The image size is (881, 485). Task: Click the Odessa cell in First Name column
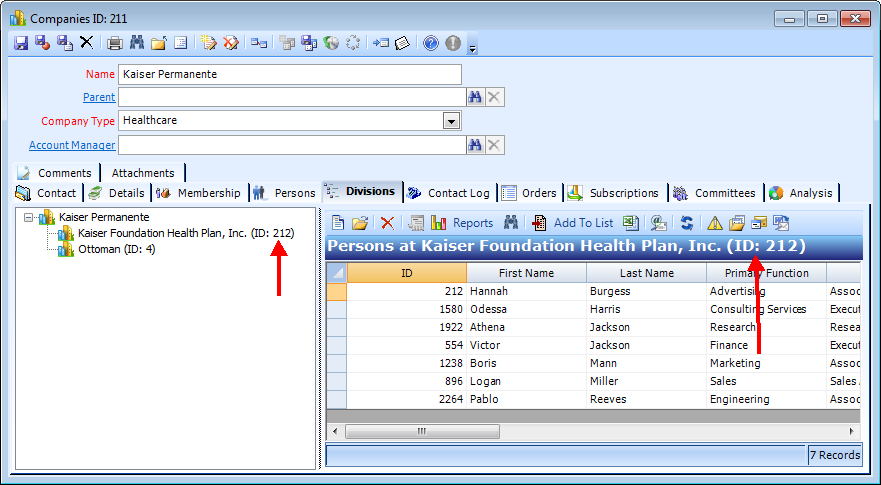tap(526, 309)
